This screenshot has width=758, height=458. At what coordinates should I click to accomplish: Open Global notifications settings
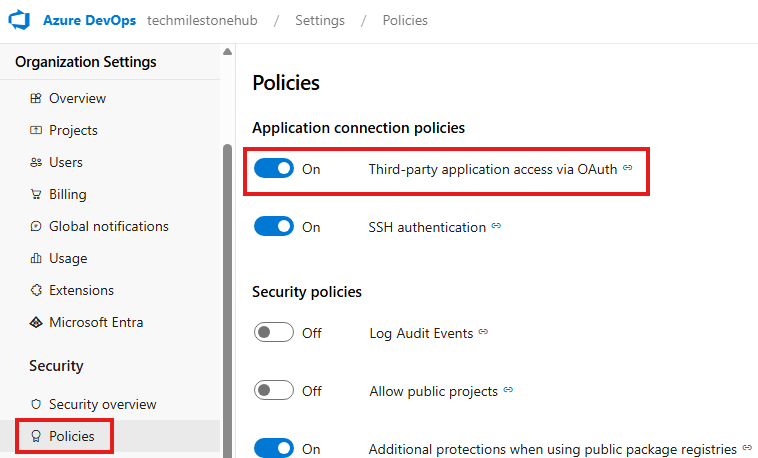coord(109,226)
